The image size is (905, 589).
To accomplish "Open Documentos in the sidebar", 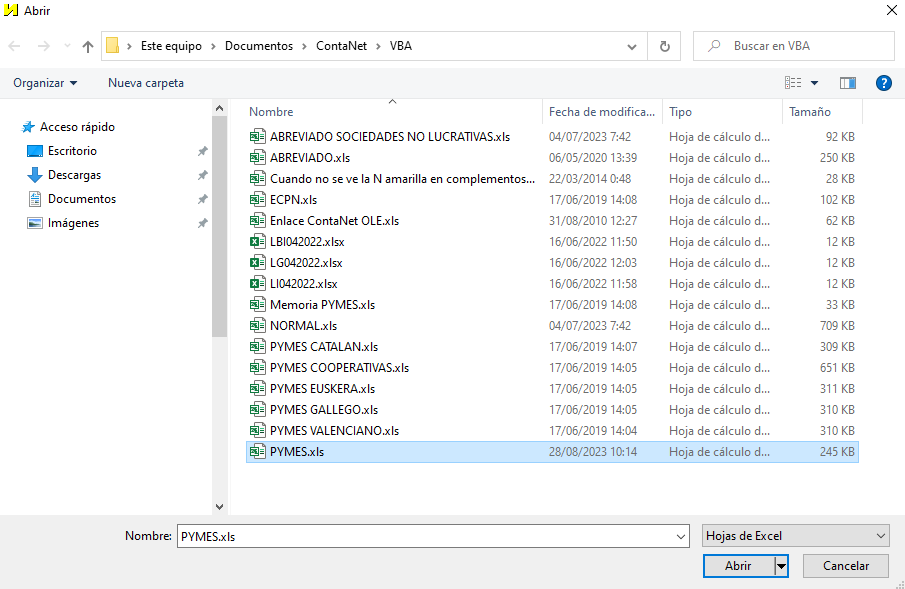I will 82,199.
